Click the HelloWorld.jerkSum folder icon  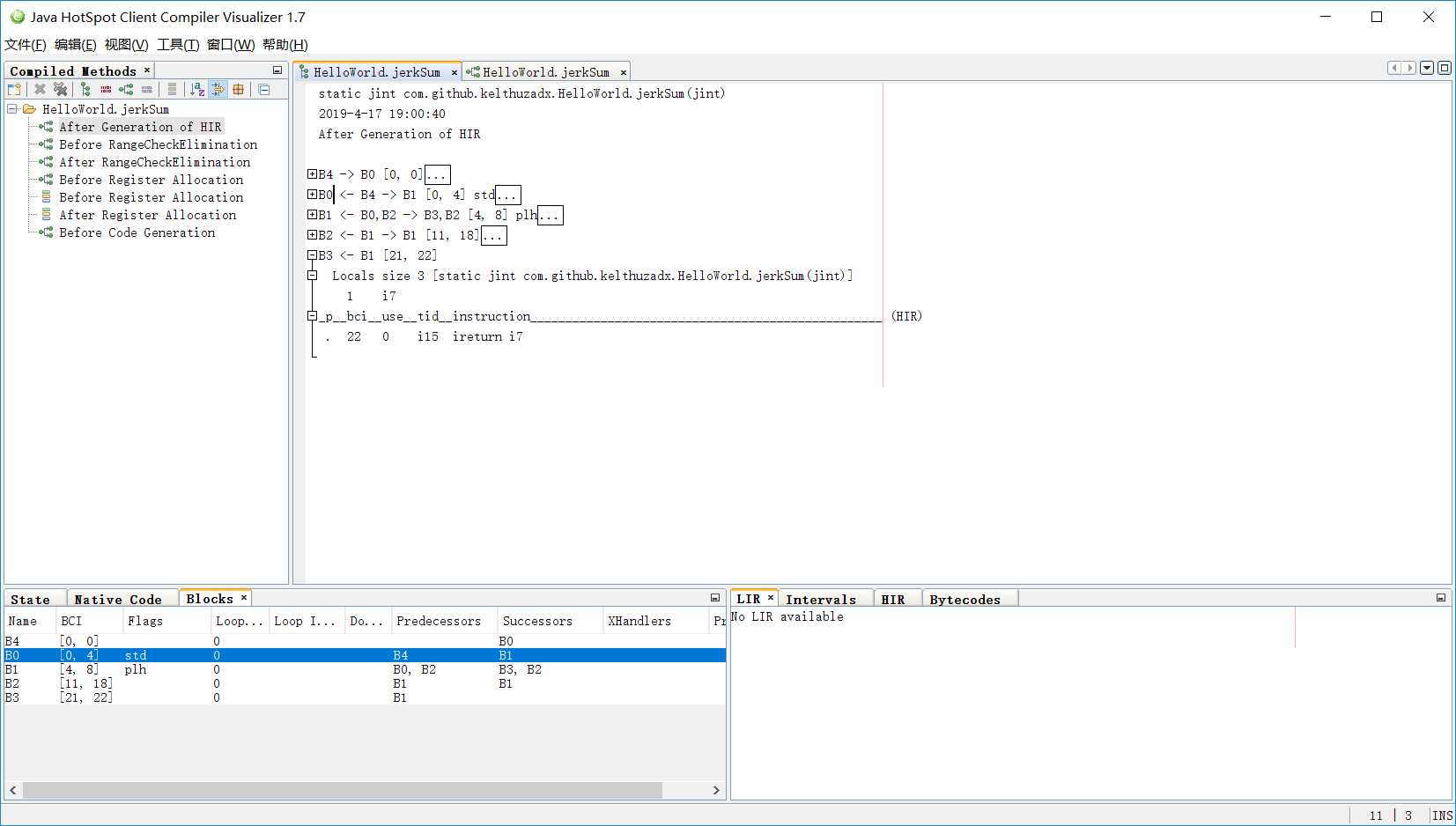pyautogui.click(x=29, y=109)
